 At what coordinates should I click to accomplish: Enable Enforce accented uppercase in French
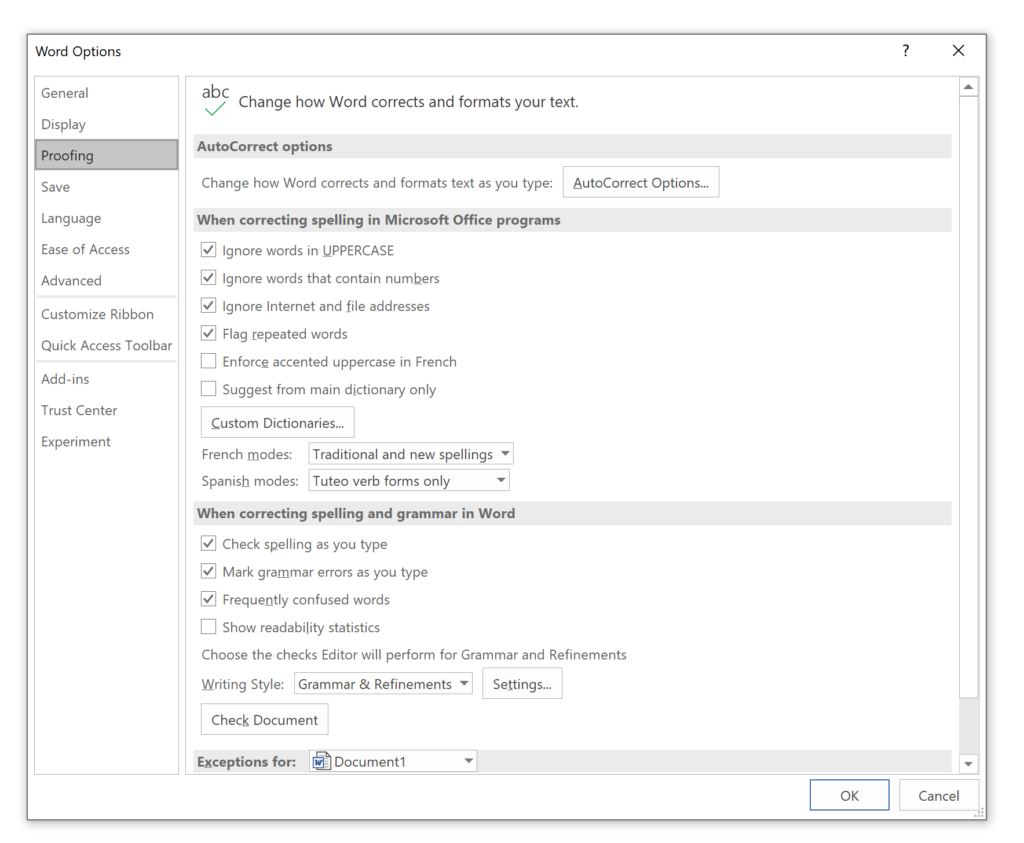click(208, 361)
